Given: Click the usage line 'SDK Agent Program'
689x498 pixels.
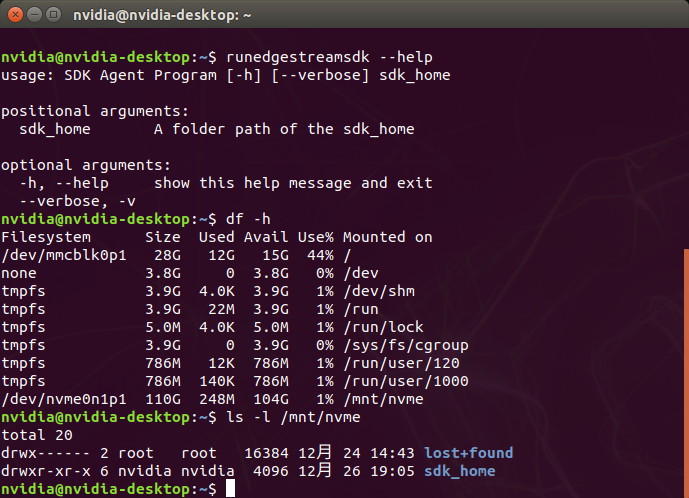Looking at the screenshot, I should [x=141, y=75].
